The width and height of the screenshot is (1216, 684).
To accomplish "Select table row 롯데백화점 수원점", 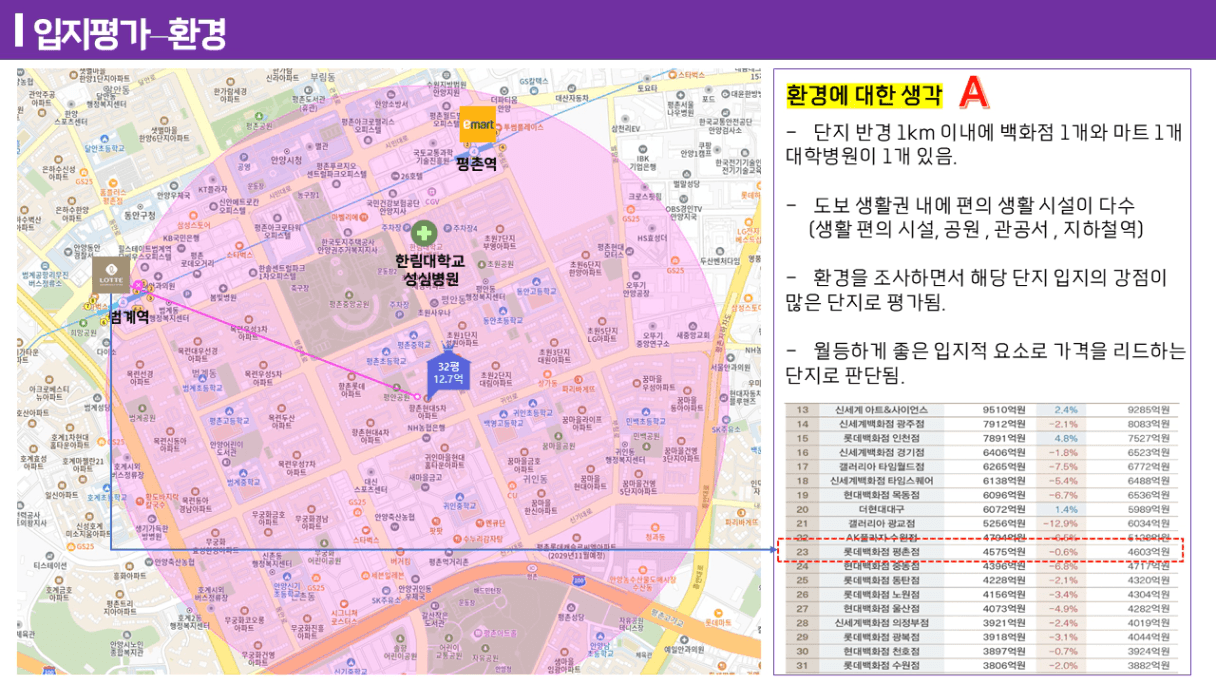I will [x=982, y=665].
